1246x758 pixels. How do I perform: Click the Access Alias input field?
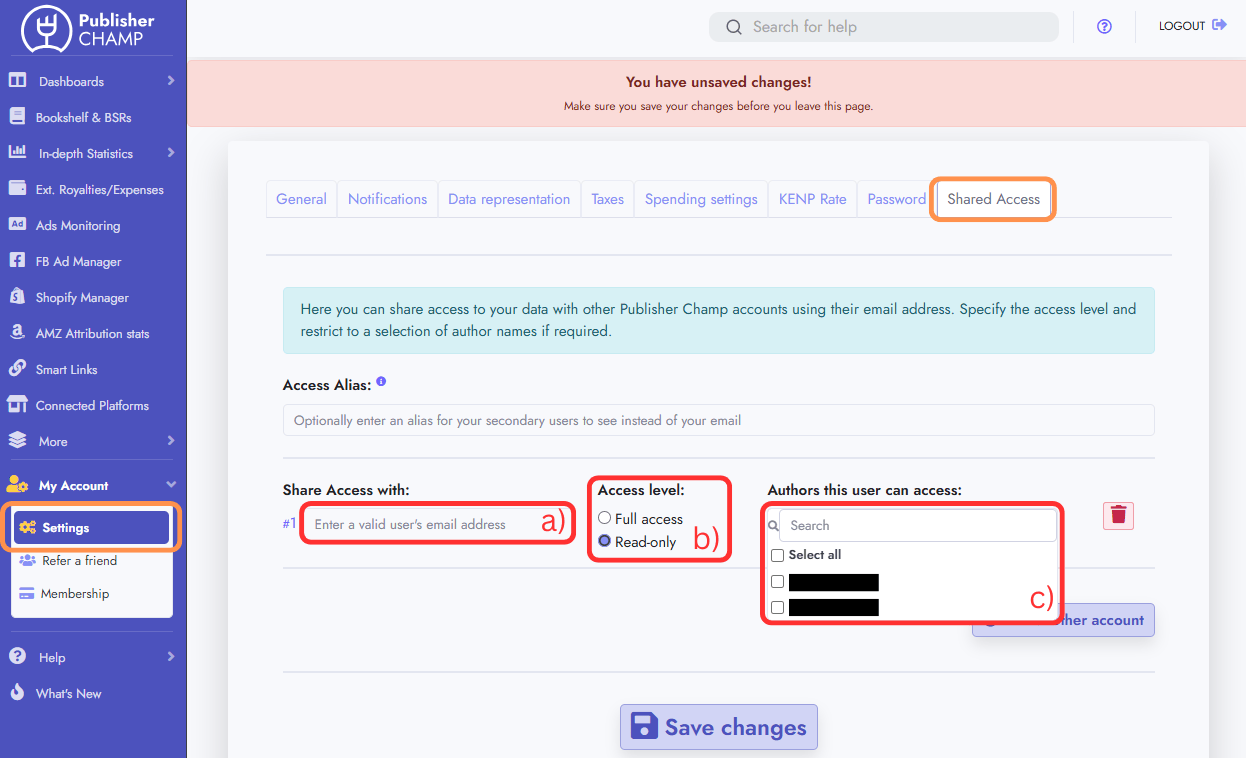click(718, 420)
